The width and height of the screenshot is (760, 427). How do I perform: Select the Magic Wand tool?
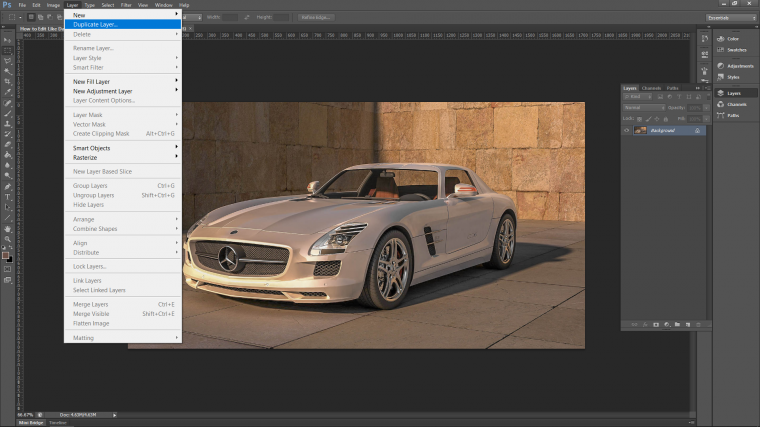point(7,71)
